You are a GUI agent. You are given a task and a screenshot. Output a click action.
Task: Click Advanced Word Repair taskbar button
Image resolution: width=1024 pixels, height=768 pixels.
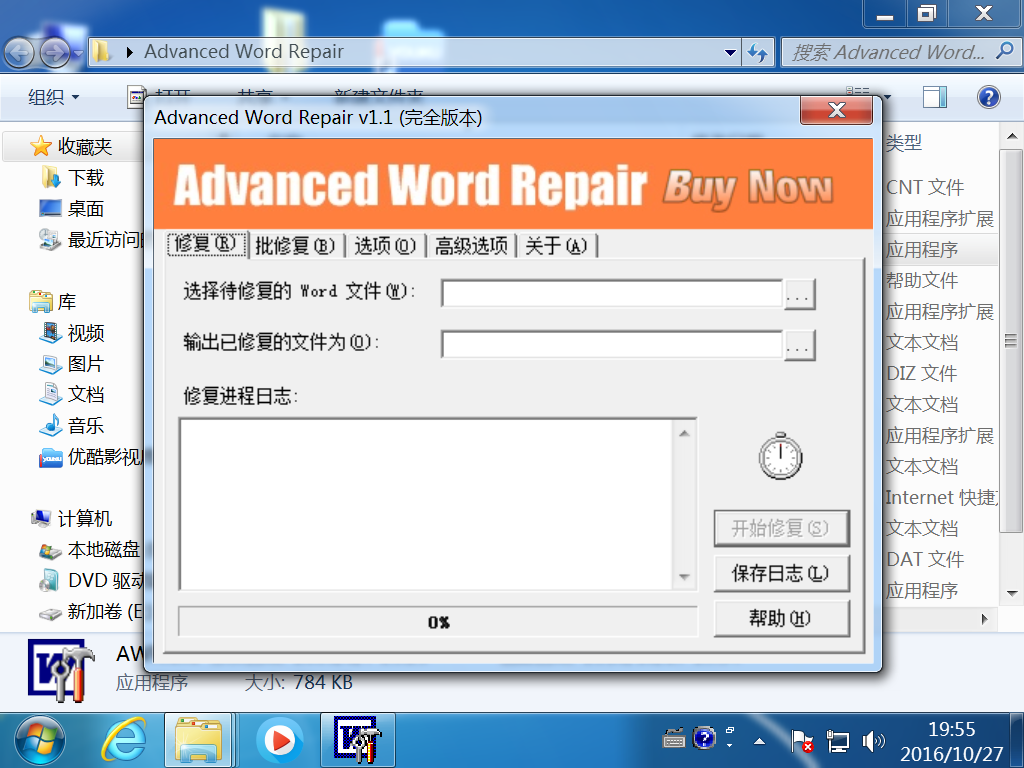pos(358,741)
